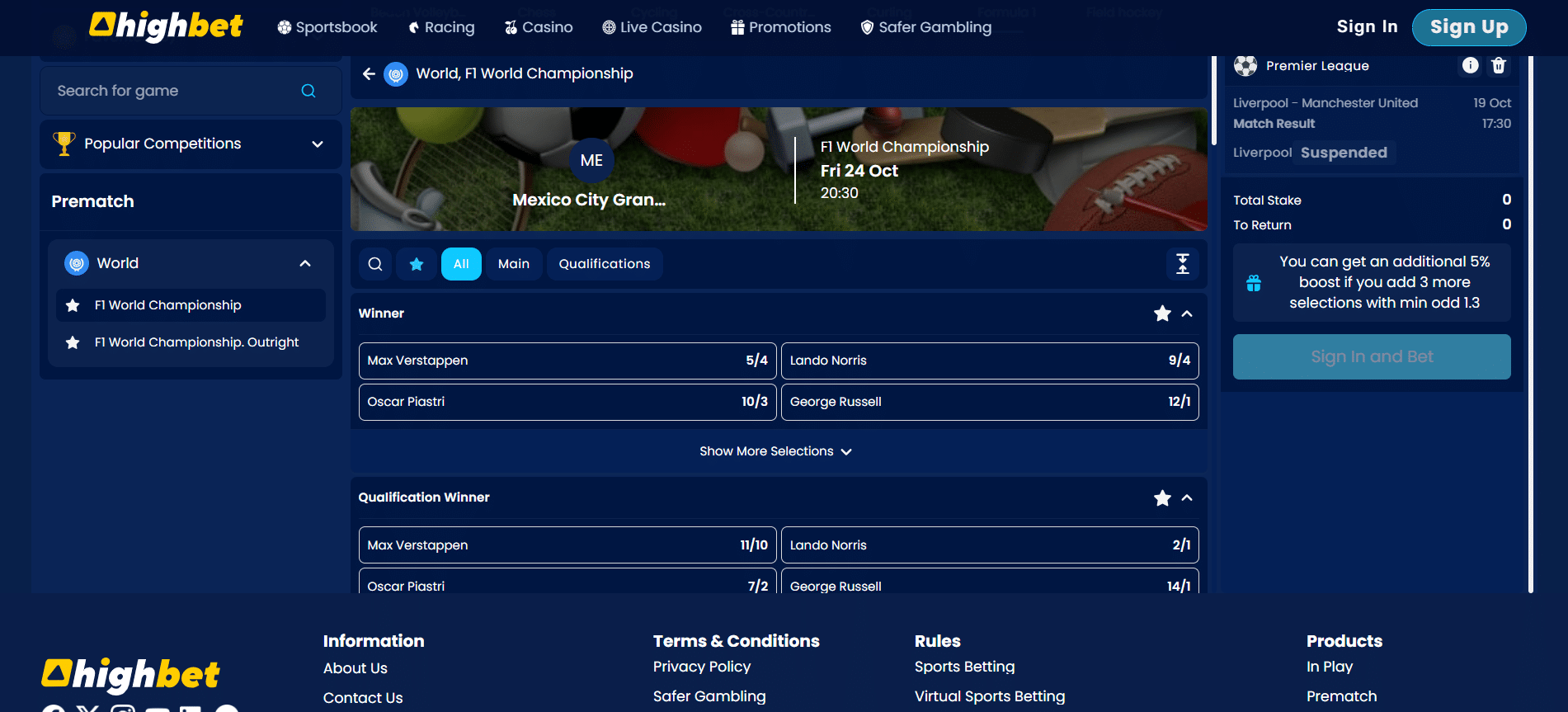Screen dimensions: 1568x712
Task: Click the info icon in the betslip
Action: click(x=1470, y=66)
